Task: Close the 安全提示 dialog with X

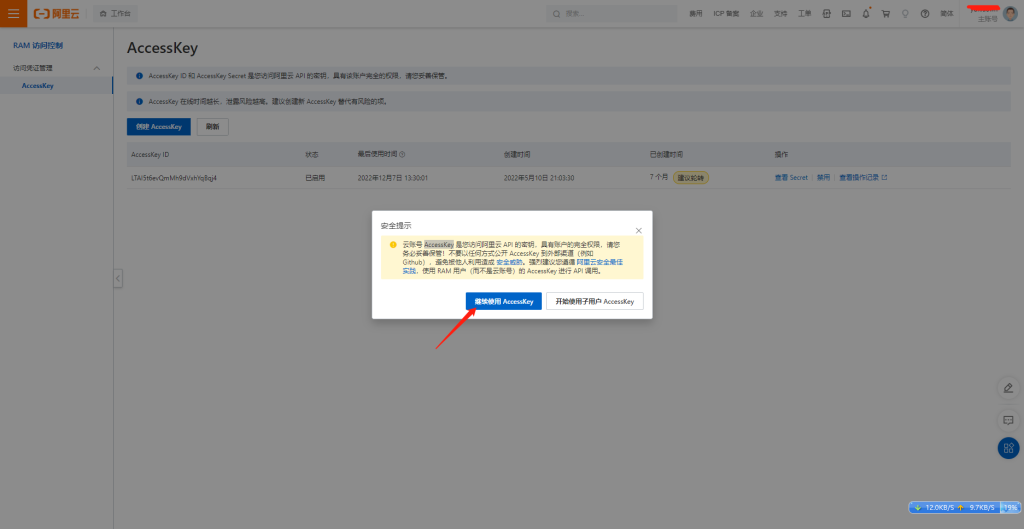Action: tap(639, 231)
